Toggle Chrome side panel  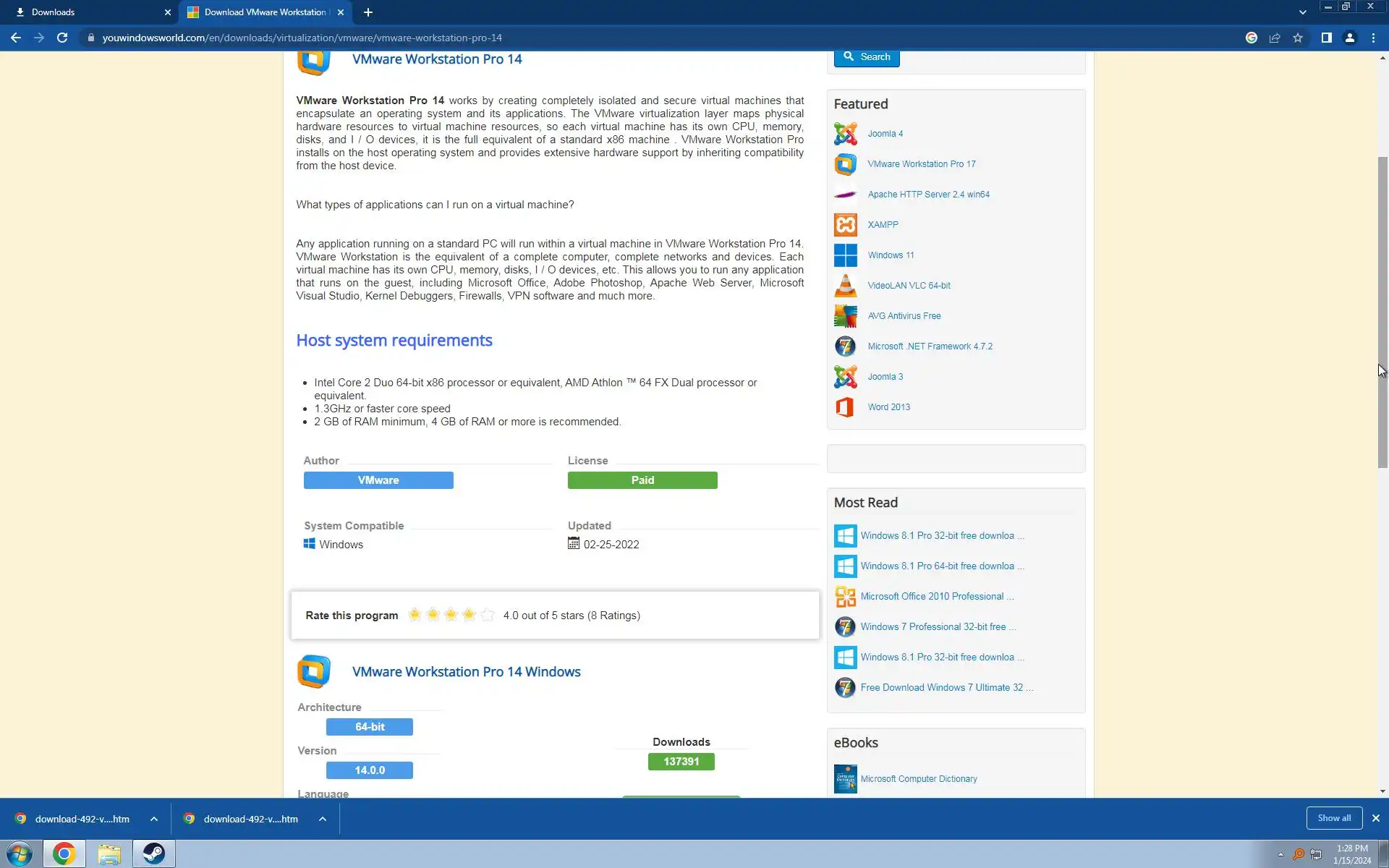(x=1326, y=38)
